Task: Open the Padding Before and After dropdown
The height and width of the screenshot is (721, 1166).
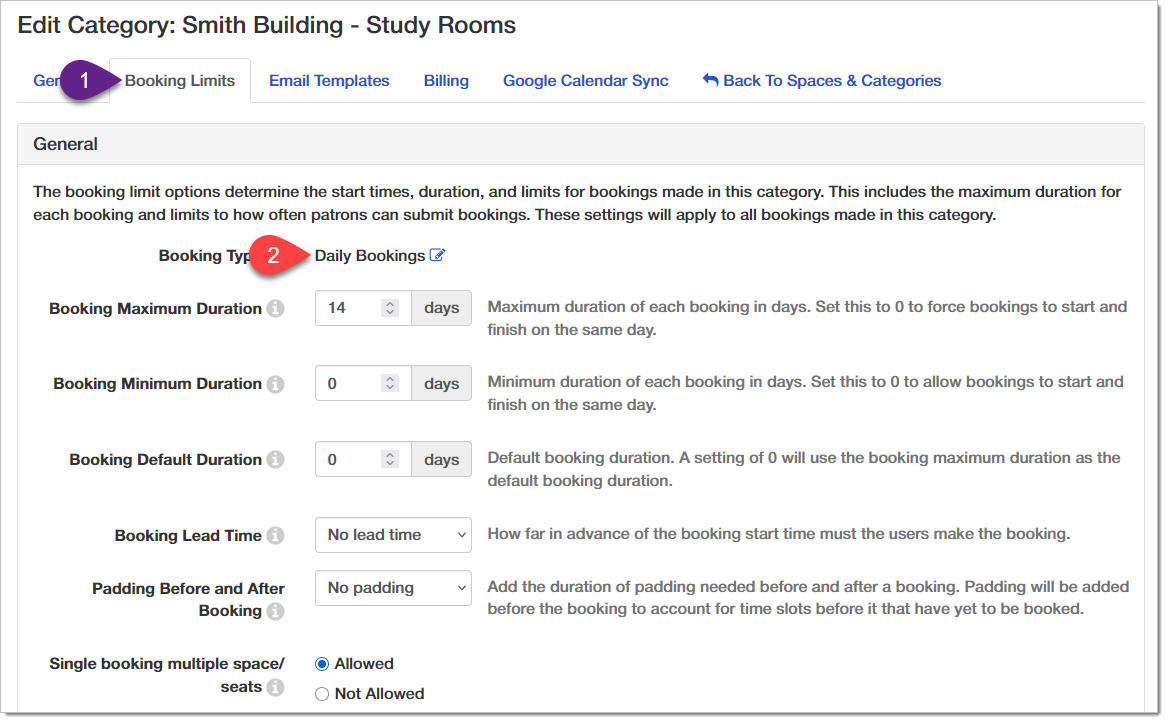Action: click(393, 588)
